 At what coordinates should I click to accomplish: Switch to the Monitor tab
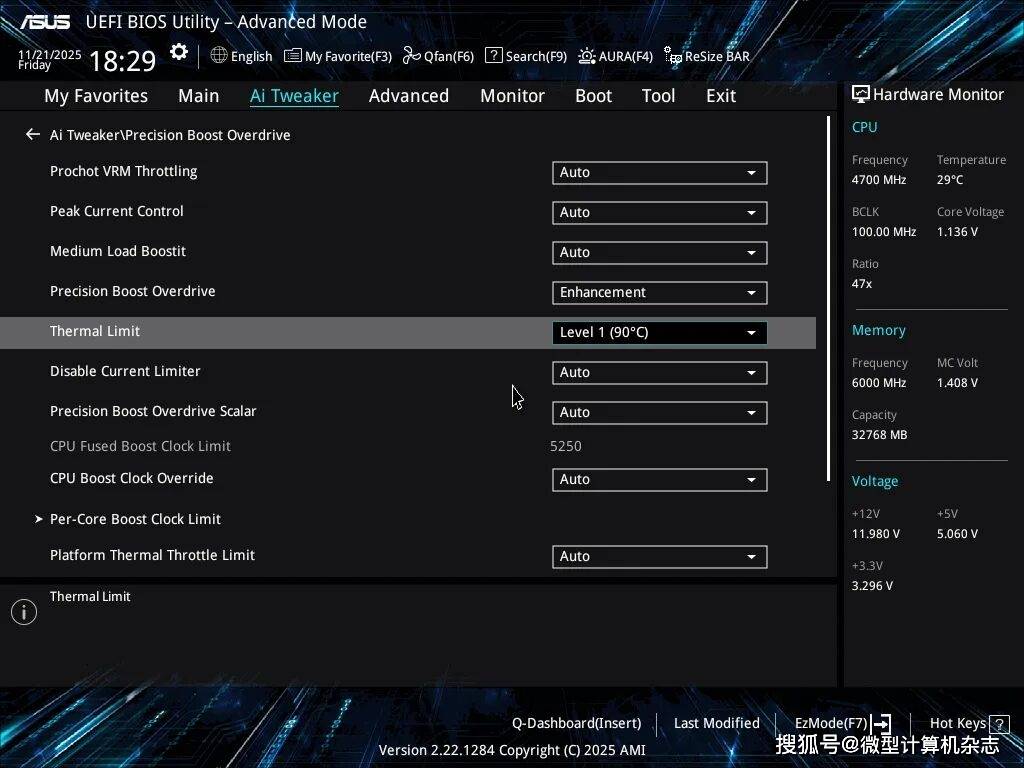512,96
